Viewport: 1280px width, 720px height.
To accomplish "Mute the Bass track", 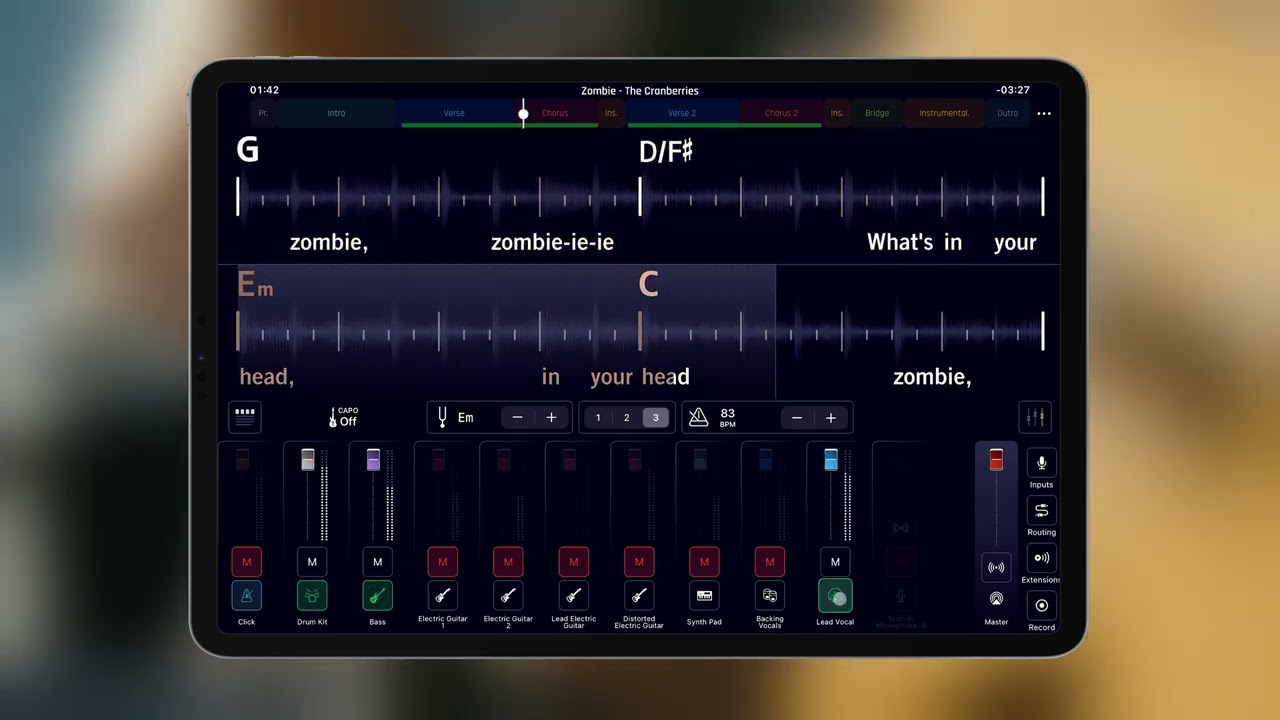I will (377, 562).
